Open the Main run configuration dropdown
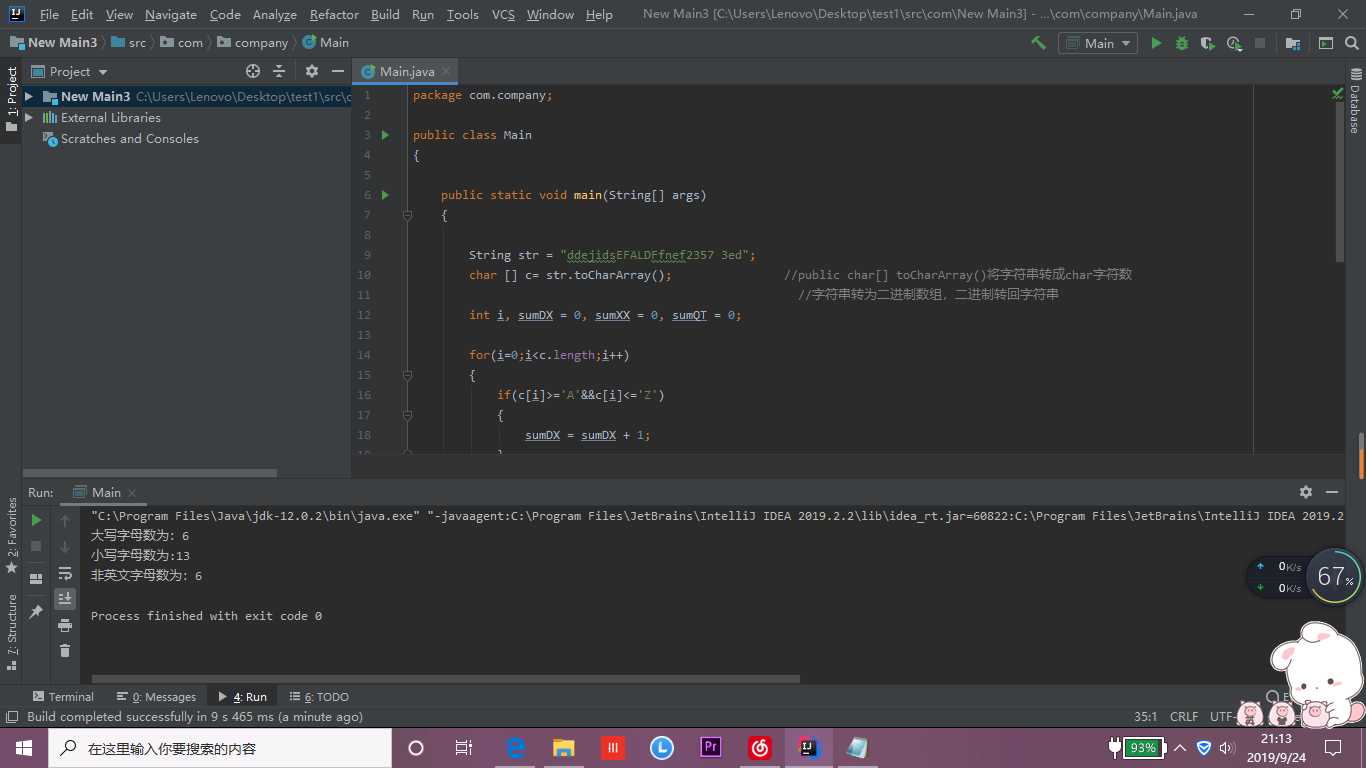This screenshot has width=1366, height=768. [1098, 43]
